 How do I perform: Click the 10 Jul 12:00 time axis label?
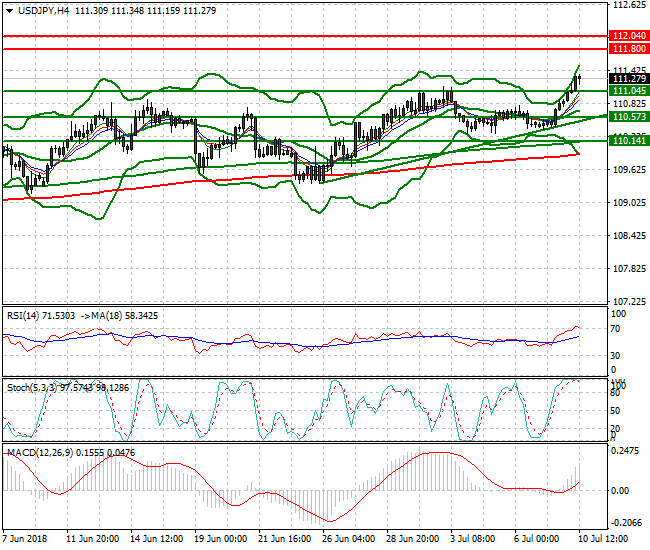point(603,539)
